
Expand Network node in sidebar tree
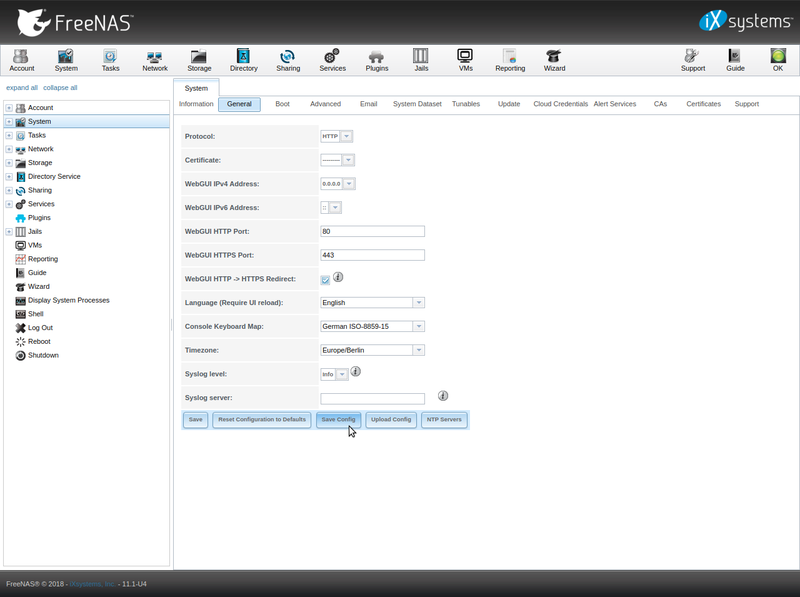[x=9, y=149]
